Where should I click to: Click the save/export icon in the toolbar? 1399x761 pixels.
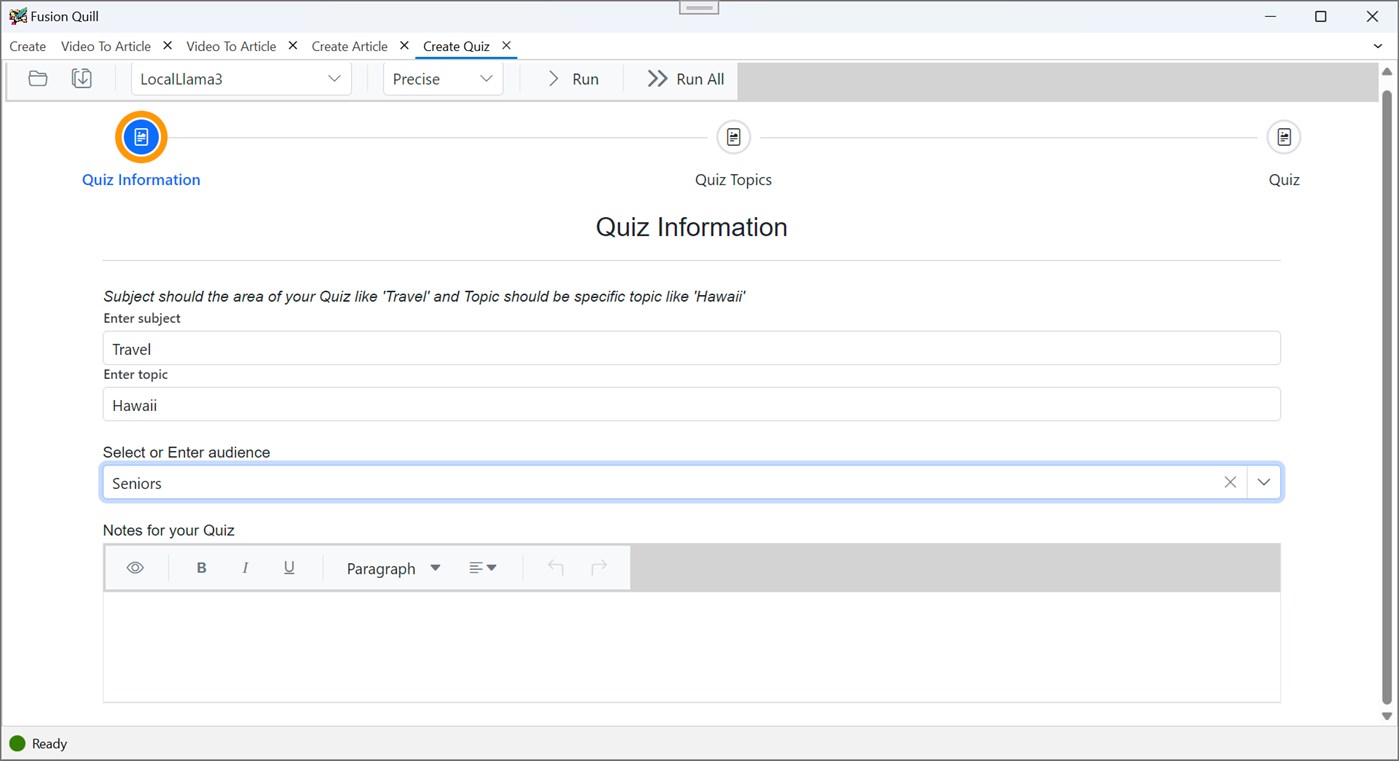[81, 77]
